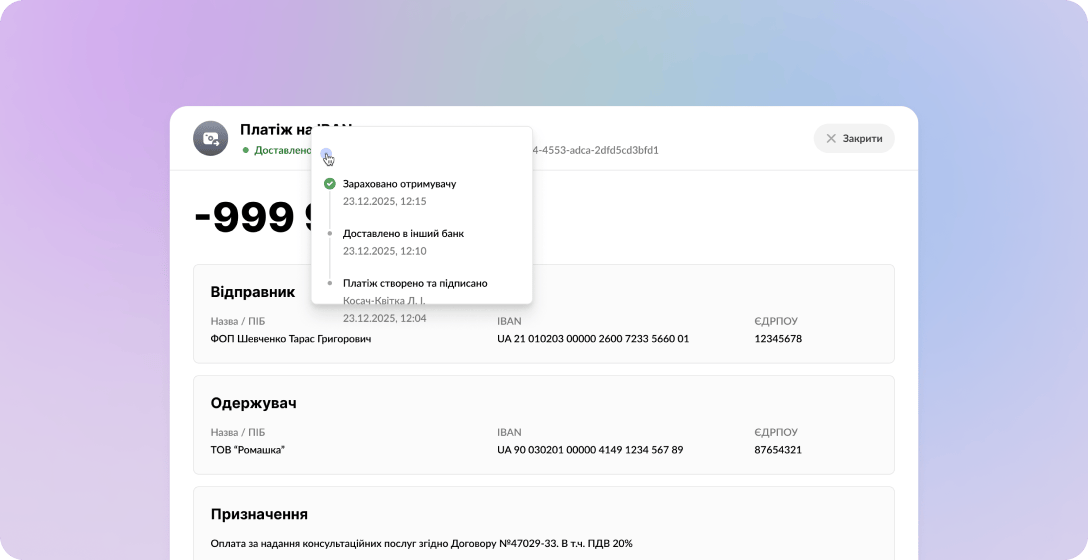Click the date 23.12.2025, 12:04
This screenshot has width=1088, height=560.
pyautogui.click(x=384, y=319)
